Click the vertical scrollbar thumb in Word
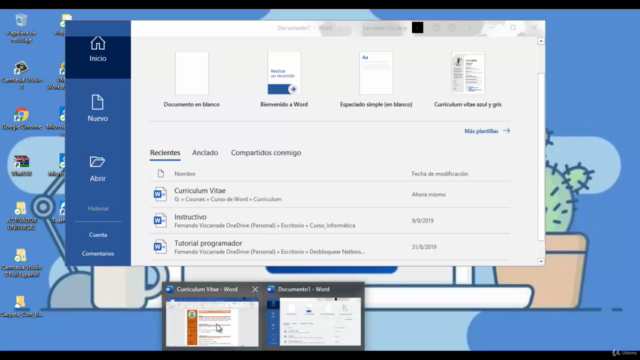 pos(541,157)
